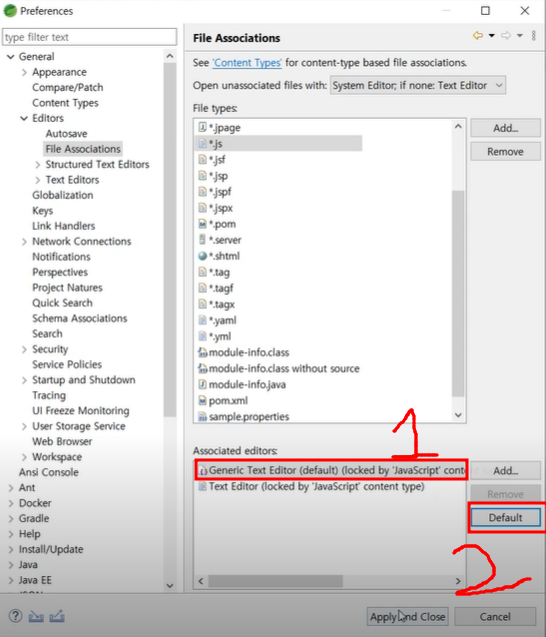Select the Text Editor entry icon
546x637 pixels.
[x=202, y=486]
